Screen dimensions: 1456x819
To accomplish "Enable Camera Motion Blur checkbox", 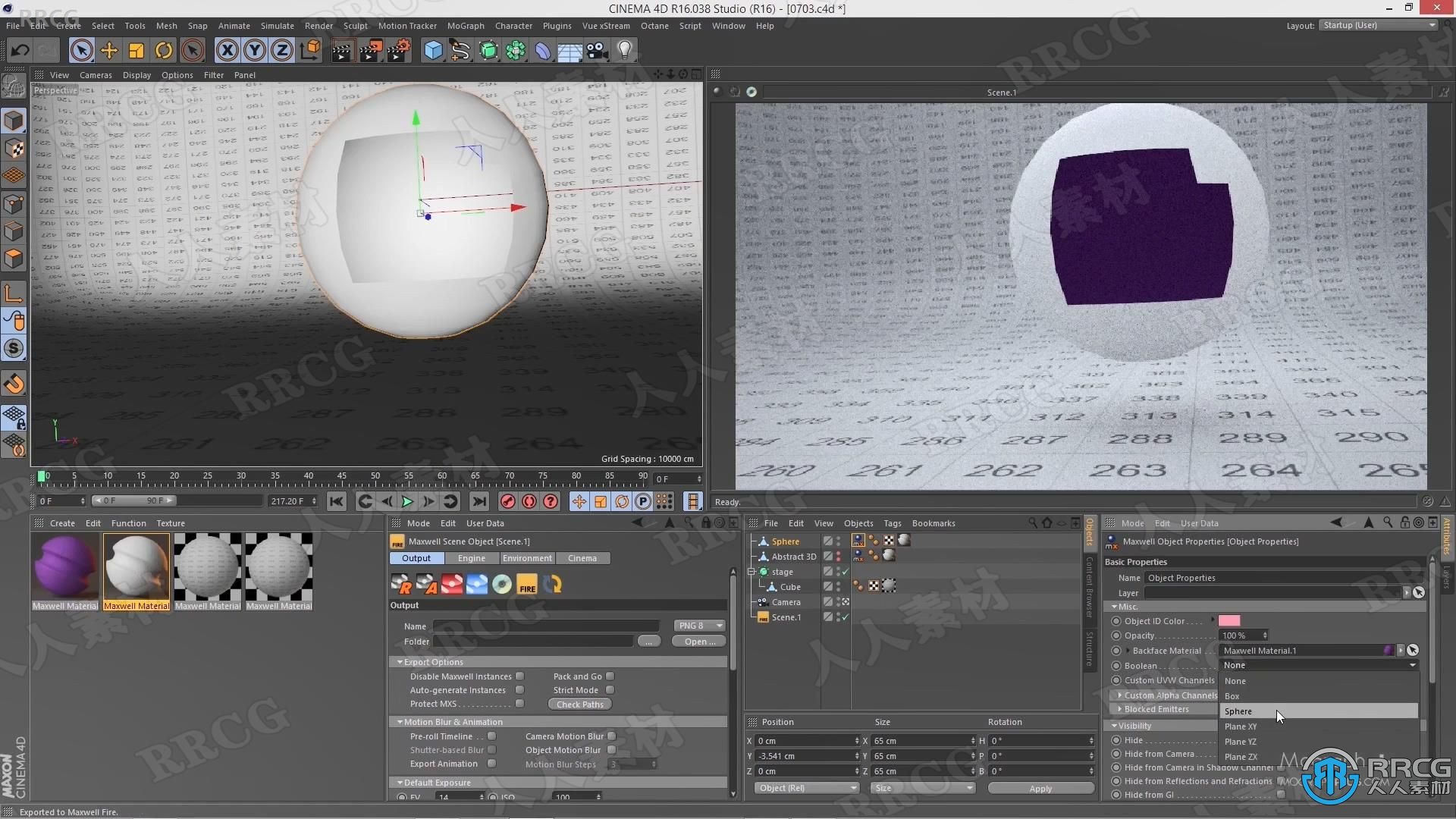I will click(611, 736).
